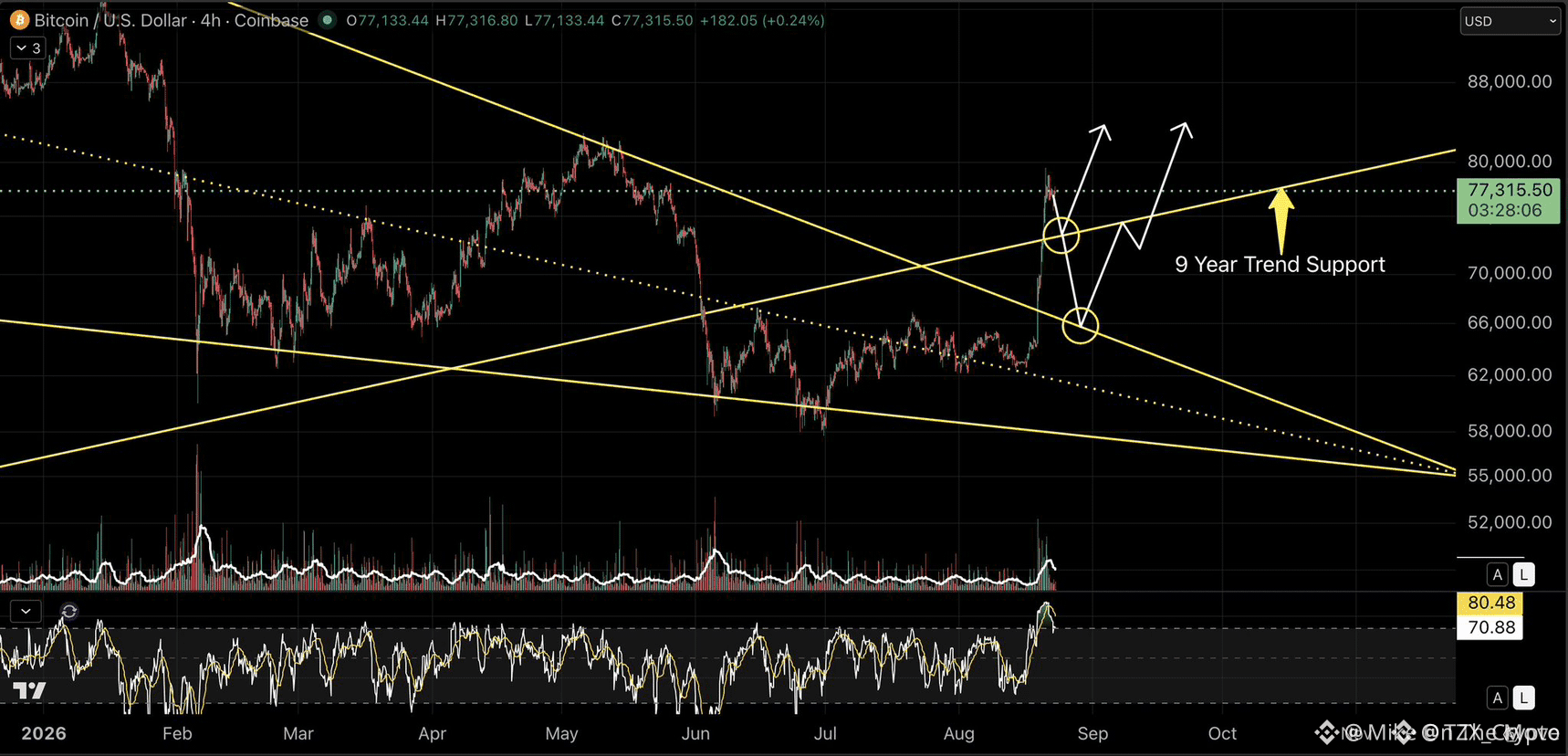Expand the collapsed indicators legend showing 3

point(27,48)
